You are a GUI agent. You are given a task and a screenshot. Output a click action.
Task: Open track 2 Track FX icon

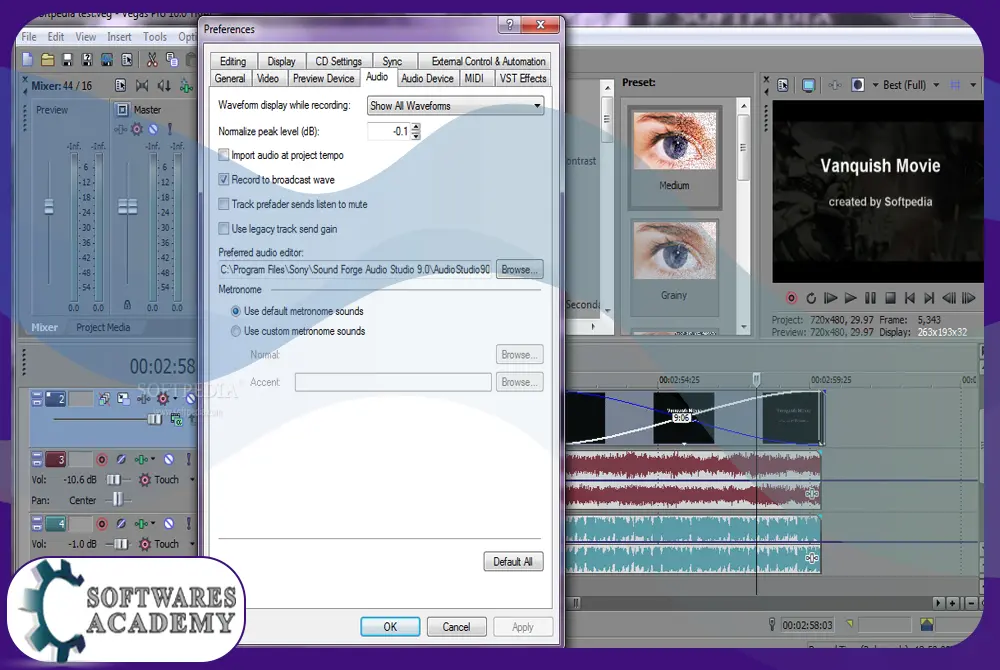tap(143, 399)
